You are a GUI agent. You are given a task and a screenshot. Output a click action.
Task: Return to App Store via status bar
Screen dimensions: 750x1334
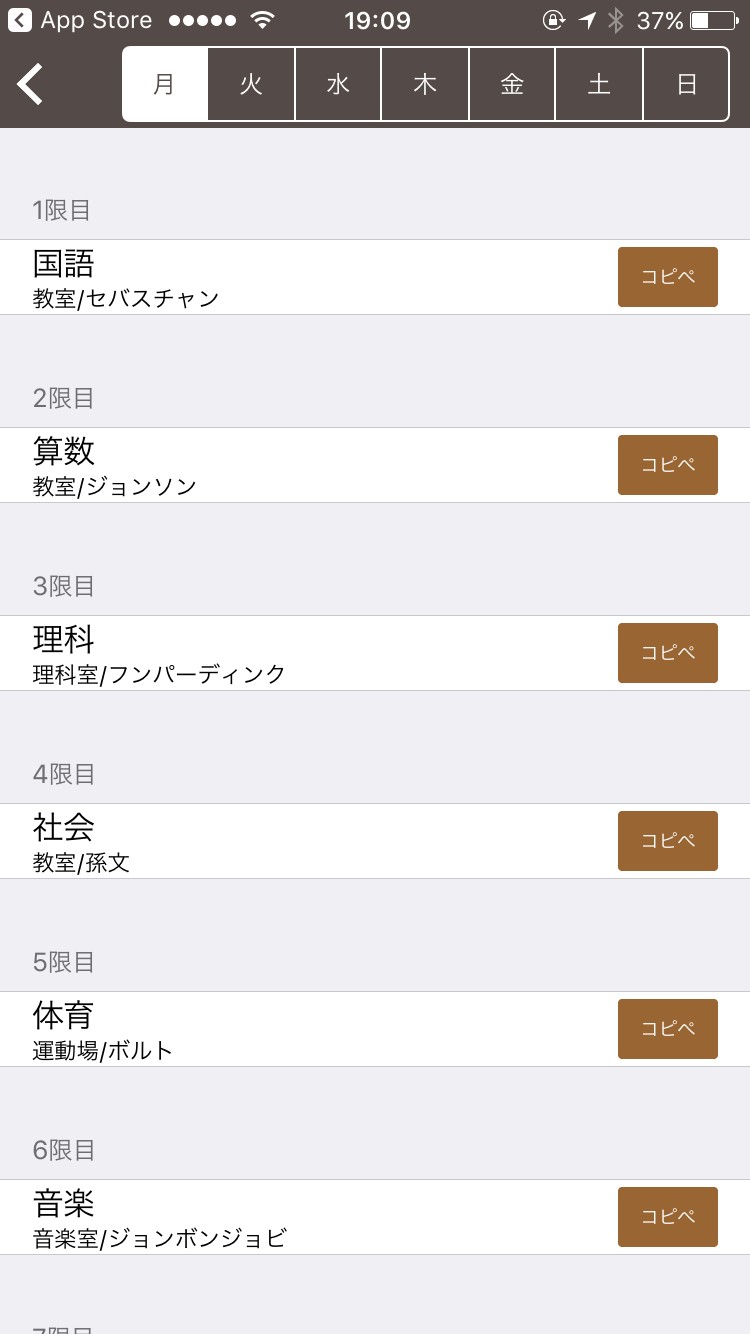[80, 20]
